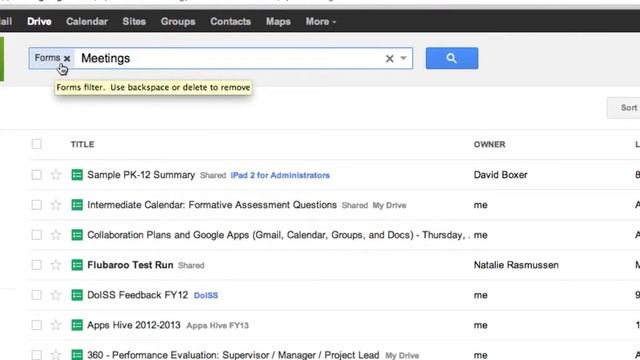Open 360 - Performance Evaluation form
640x360 pixels.
point(233,355)
